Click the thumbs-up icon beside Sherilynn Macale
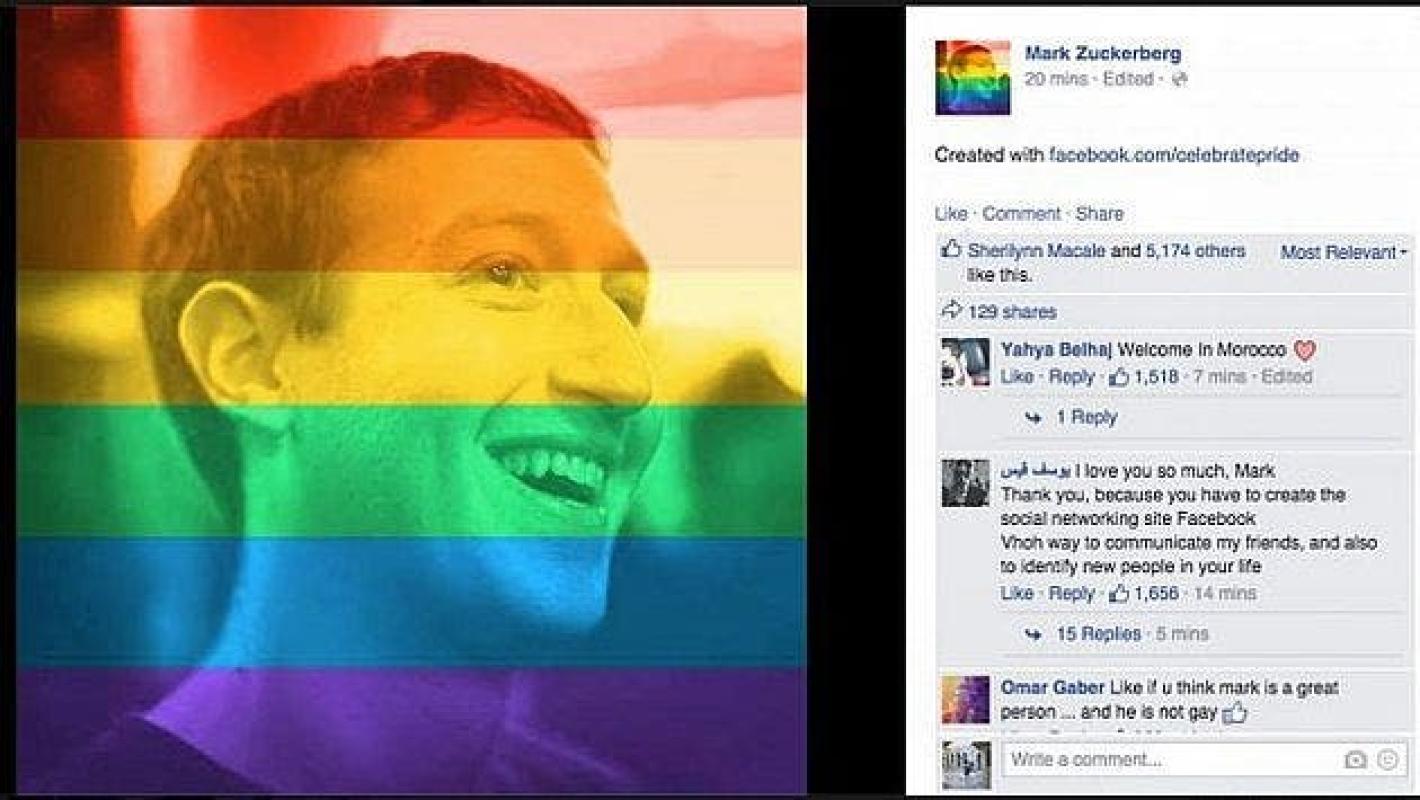 tap(951, 250)
